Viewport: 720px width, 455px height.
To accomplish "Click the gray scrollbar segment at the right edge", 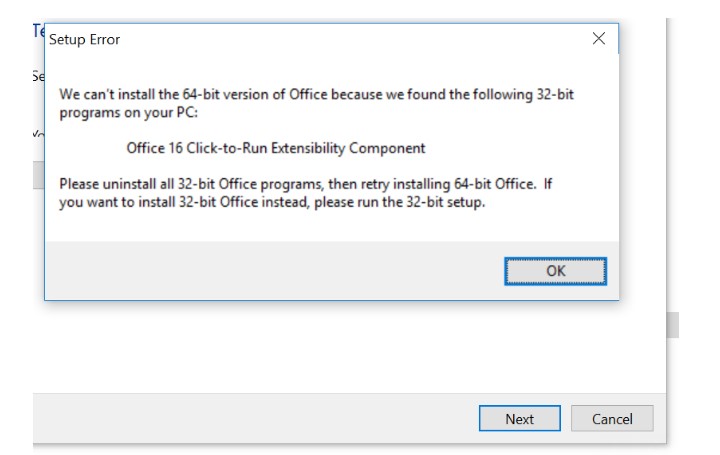I will tap(673, 325).
